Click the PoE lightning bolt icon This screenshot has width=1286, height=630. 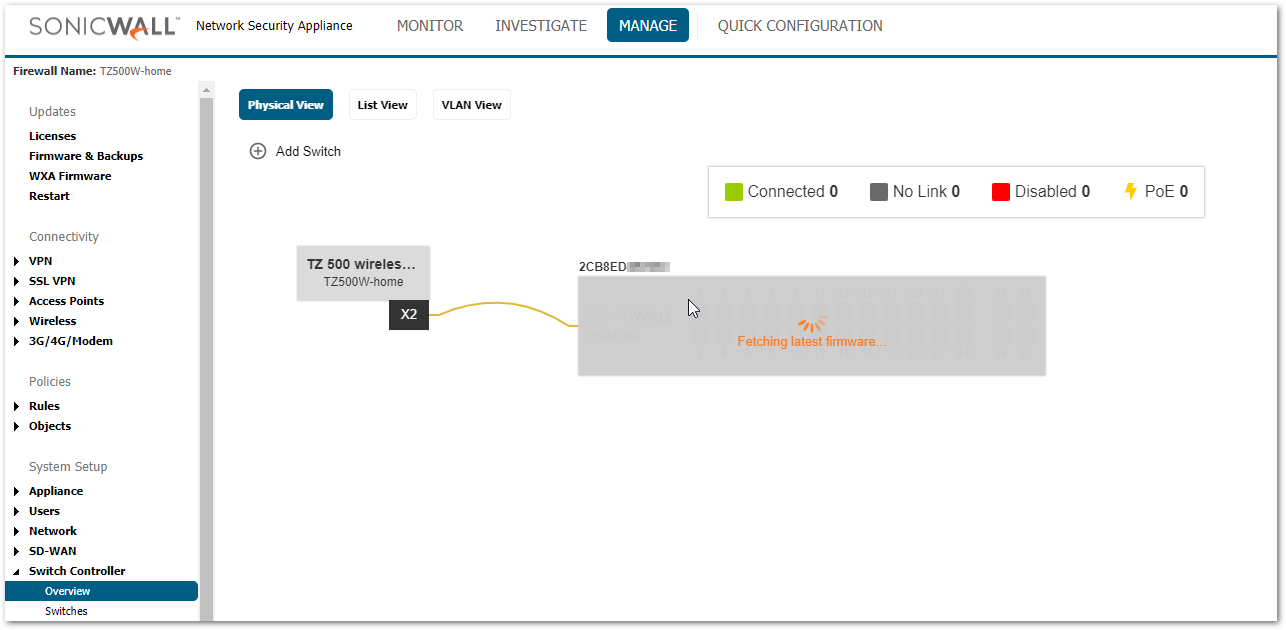click(x=1131, y=191)
